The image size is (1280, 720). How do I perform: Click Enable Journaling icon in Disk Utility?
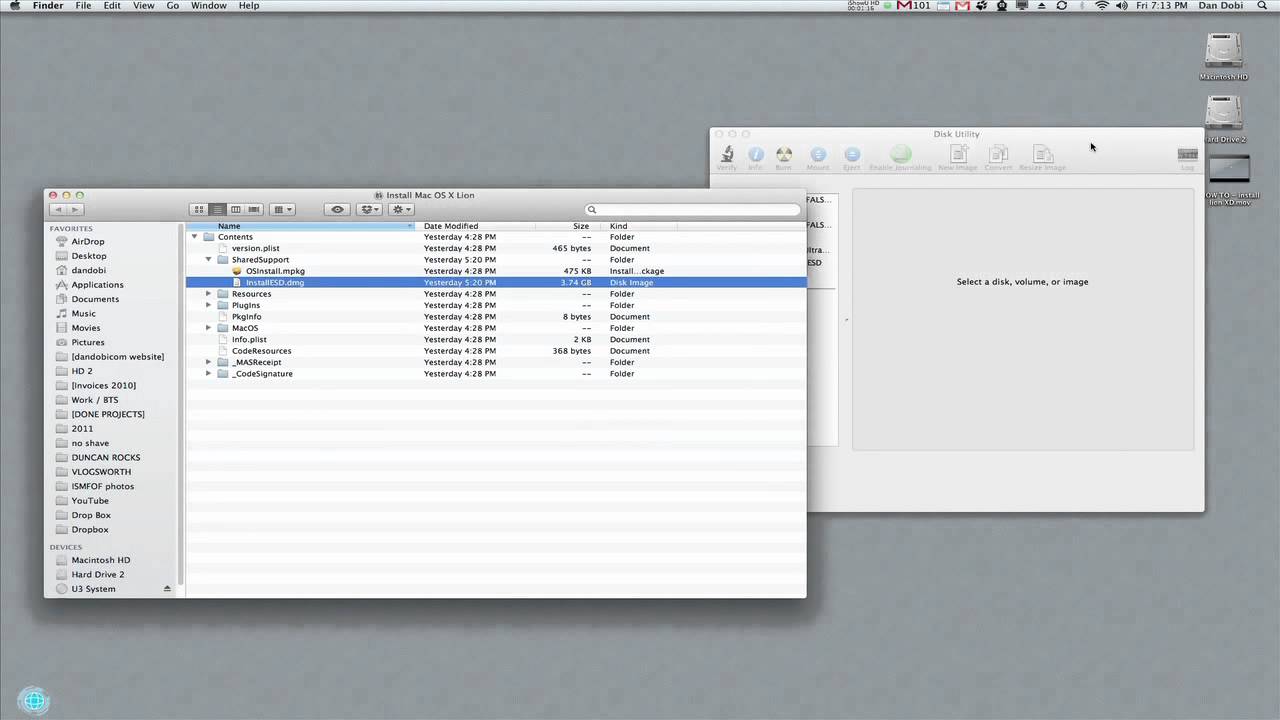coord(901,154)
